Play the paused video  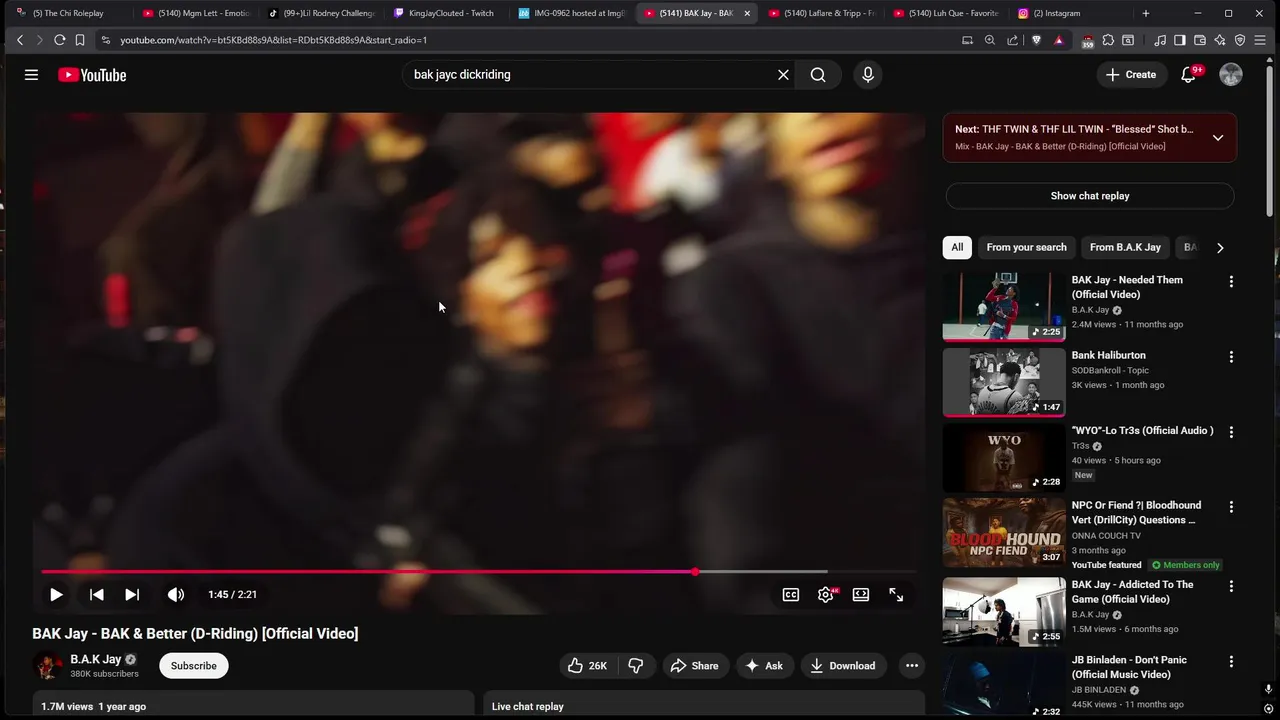56,594
